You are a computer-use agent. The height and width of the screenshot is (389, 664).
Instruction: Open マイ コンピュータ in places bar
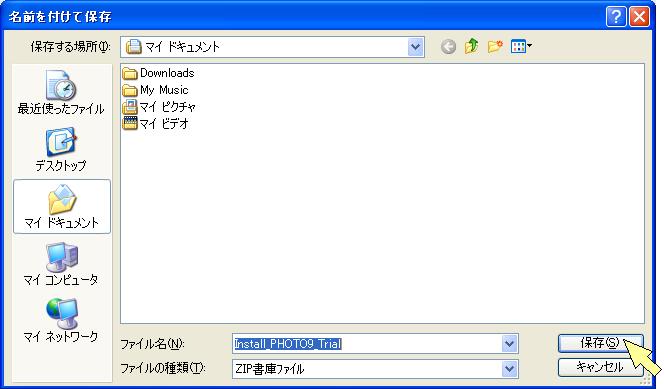[61, 264]
